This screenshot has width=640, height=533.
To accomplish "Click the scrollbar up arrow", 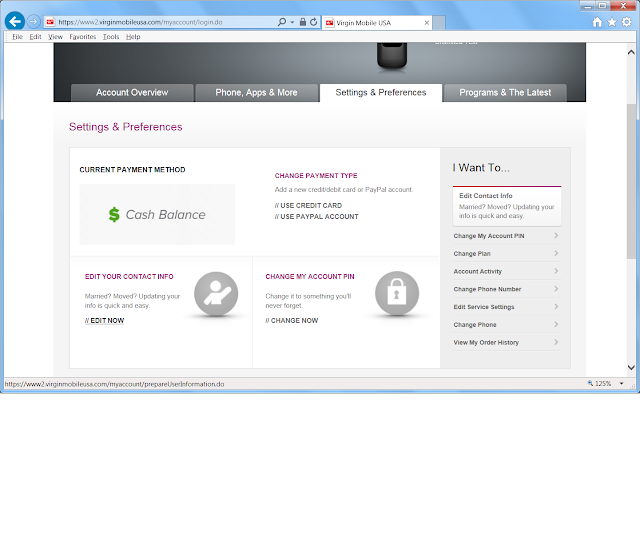I will 631,52.
